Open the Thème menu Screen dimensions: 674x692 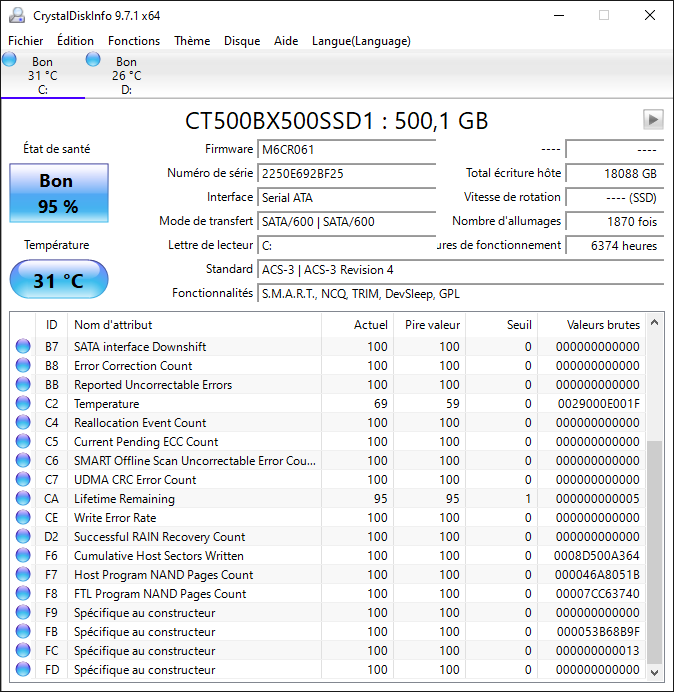click(192, 41)
